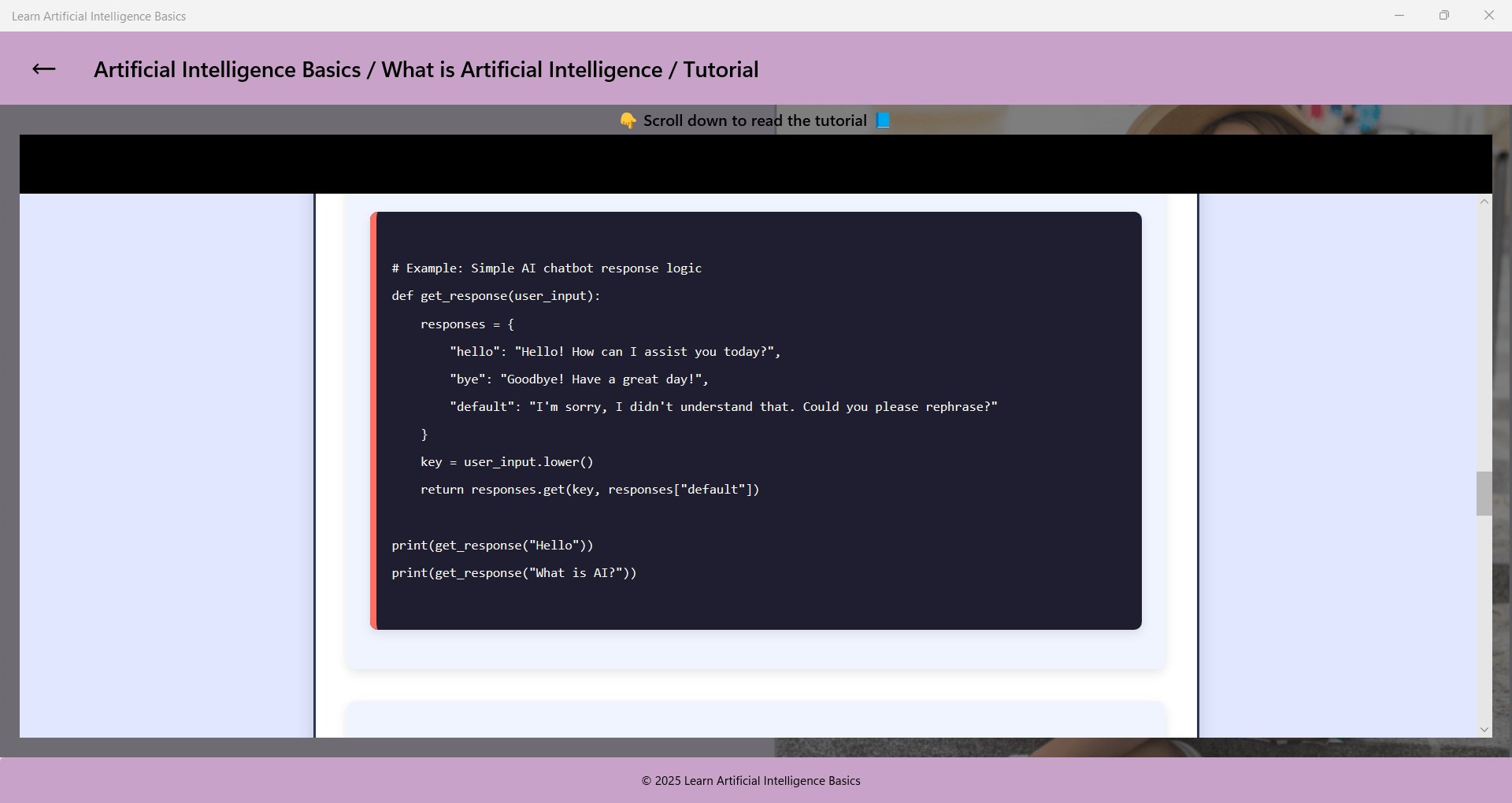Click the minimize window icon
Image resolution: width=1512 pixels, height=803 pixels.
1399,14
